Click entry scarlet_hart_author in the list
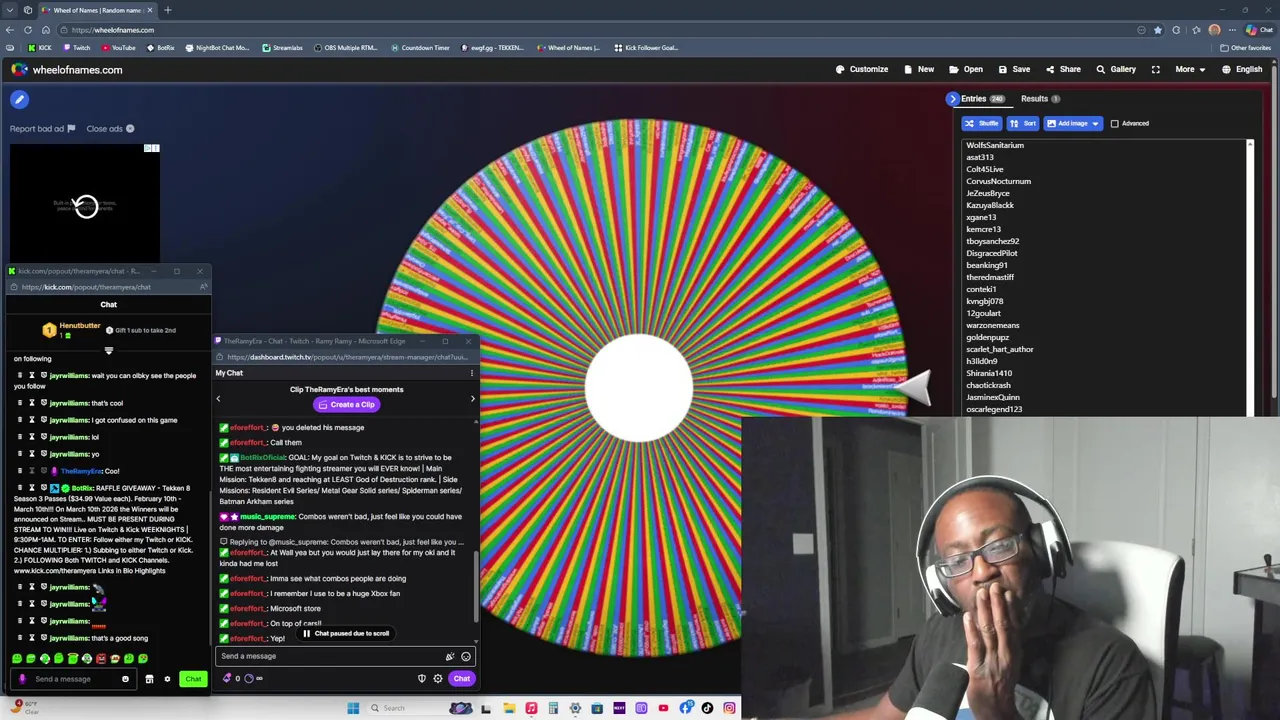This screenshot has width=1280, height=720. tap(1000, 349)
